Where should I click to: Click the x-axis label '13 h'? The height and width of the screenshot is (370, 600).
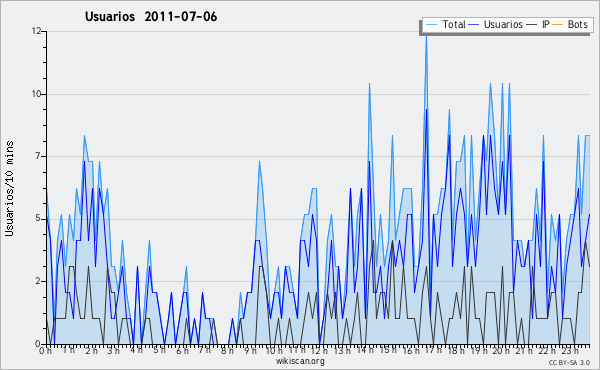[x=342, y=350]
